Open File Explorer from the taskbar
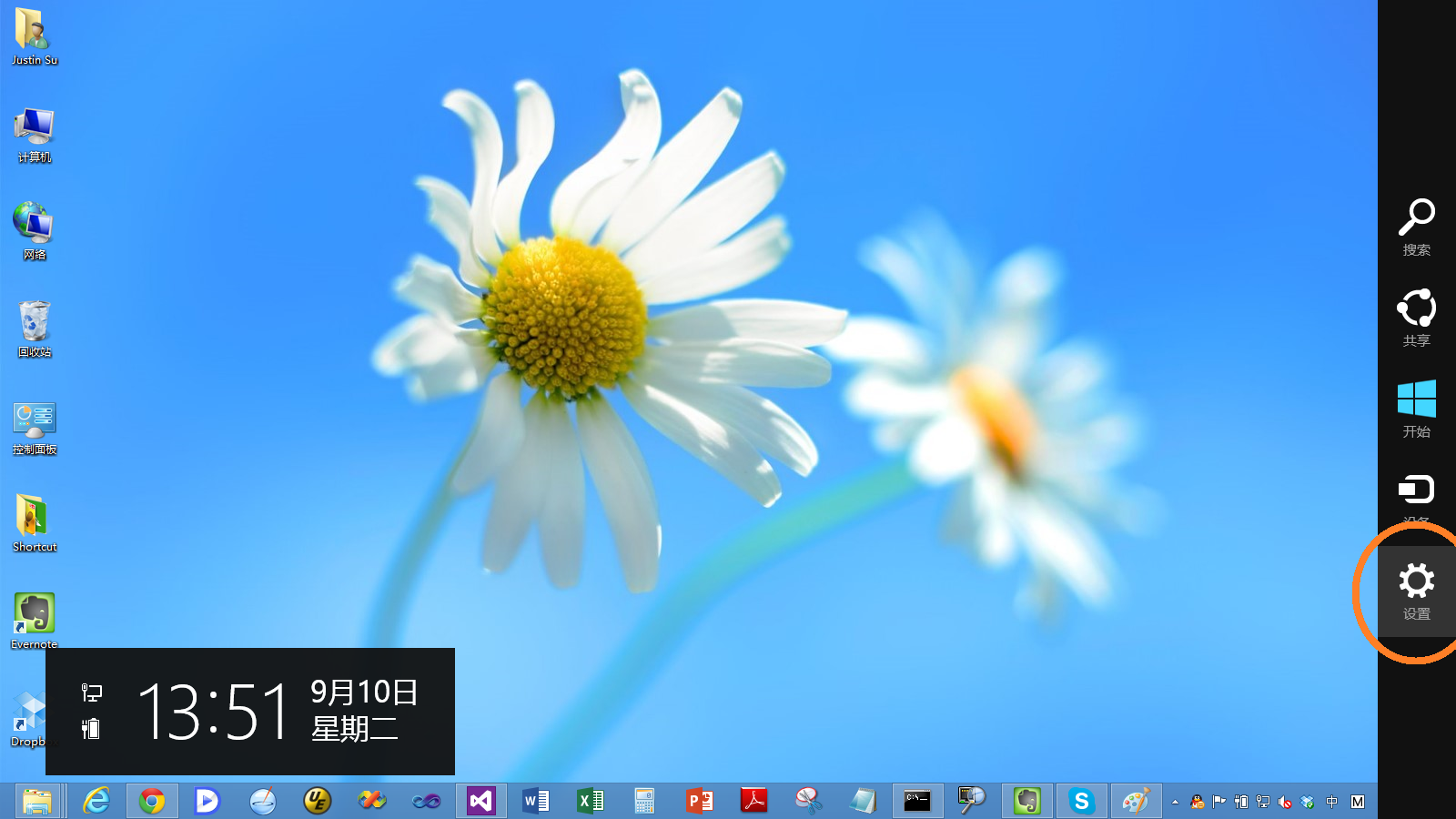 (x=38, y=801)
